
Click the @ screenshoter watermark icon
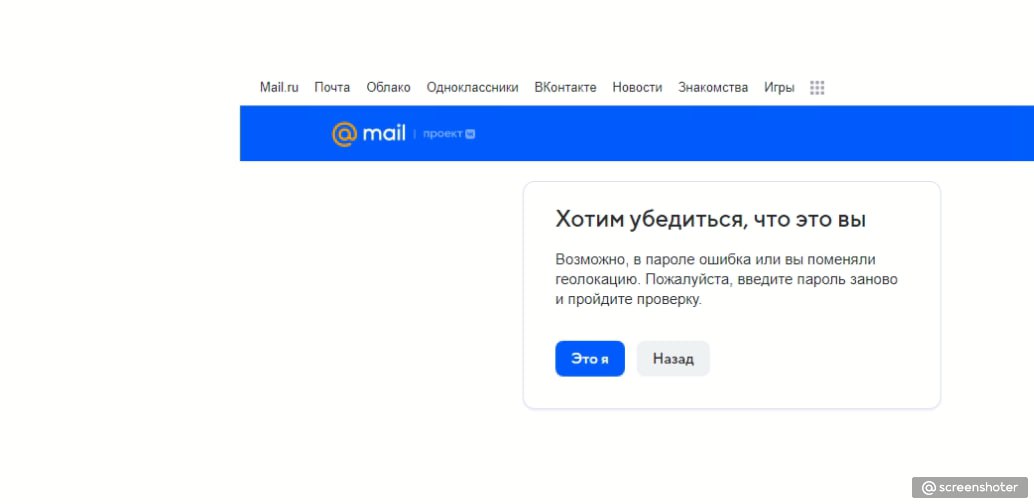point(928,488)
